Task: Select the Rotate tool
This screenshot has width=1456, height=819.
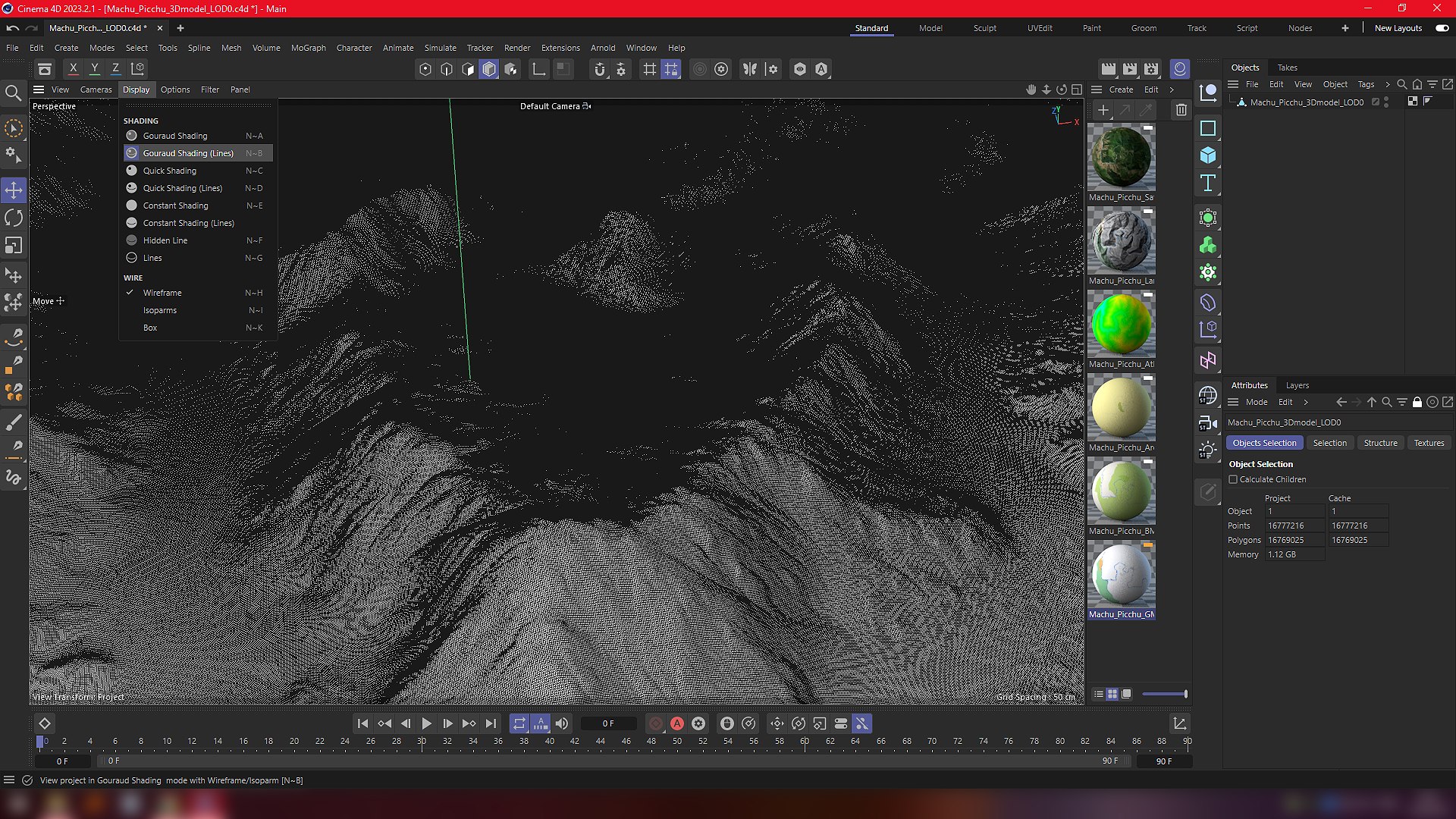Action: pos(14,218)
